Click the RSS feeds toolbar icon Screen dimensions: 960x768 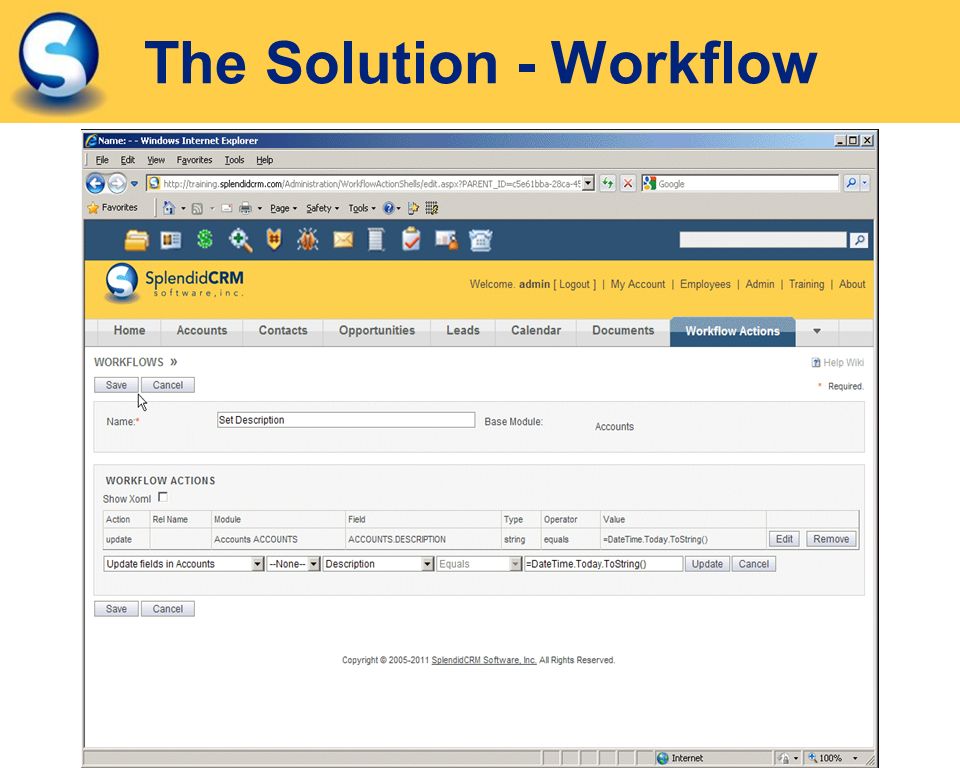197,209
